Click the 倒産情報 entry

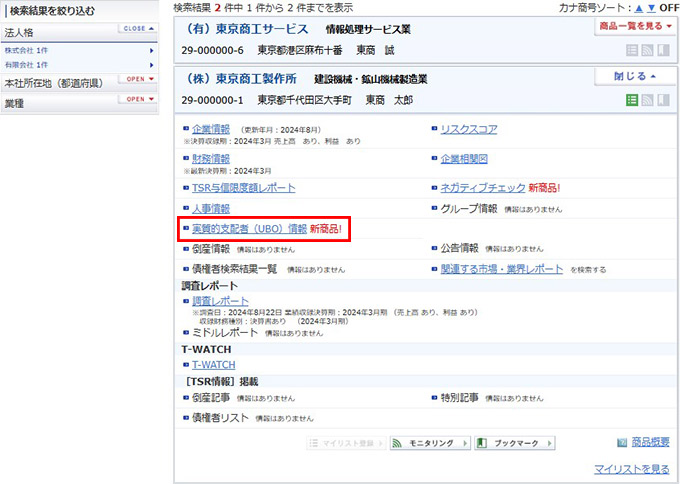211,249
